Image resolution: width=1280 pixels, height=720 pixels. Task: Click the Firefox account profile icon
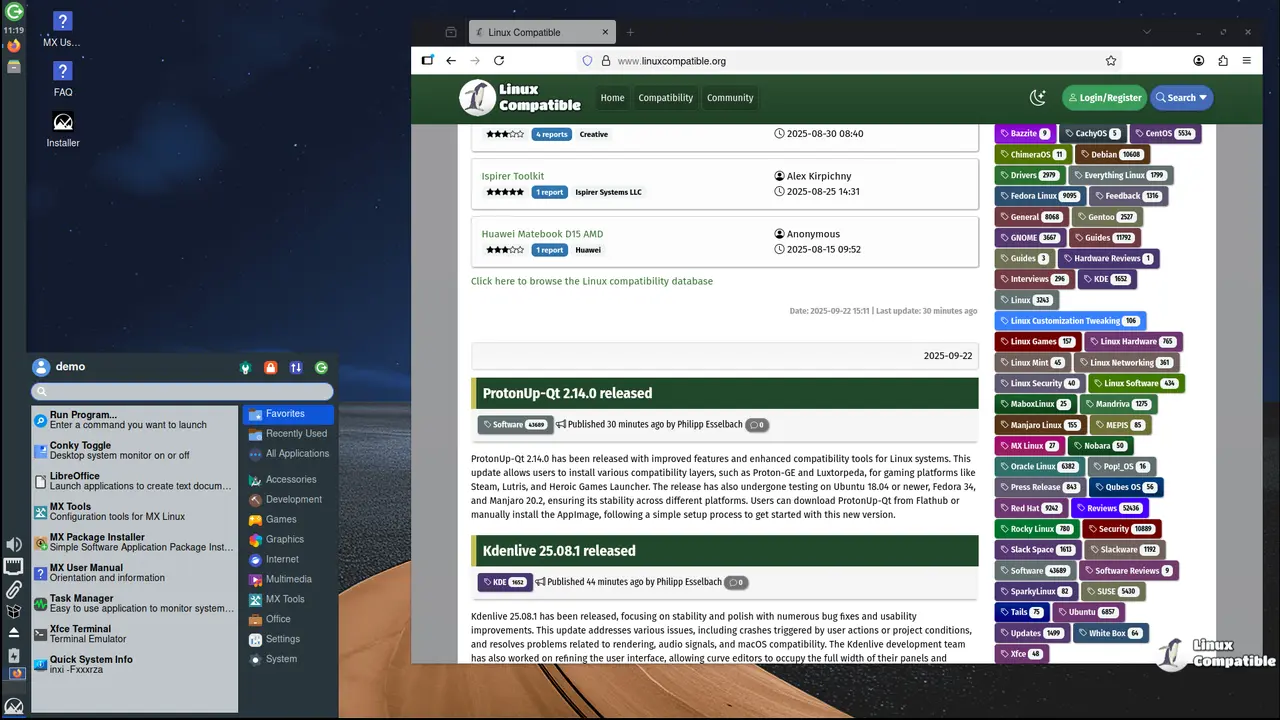coord(1198,61)
